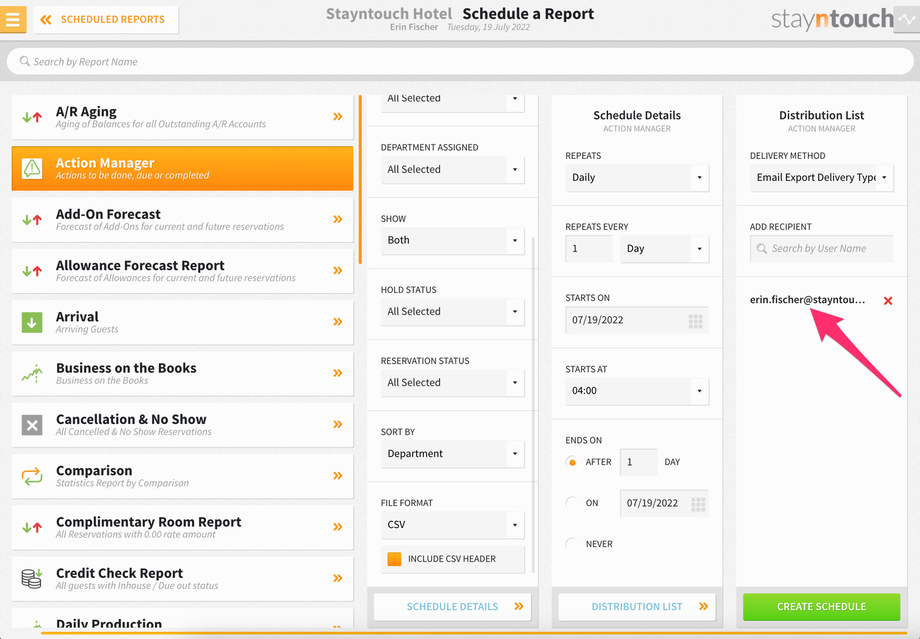Click the Comparison loop arrows icon
The width and height of the screenshot is (920, 639).
[32, 476]
